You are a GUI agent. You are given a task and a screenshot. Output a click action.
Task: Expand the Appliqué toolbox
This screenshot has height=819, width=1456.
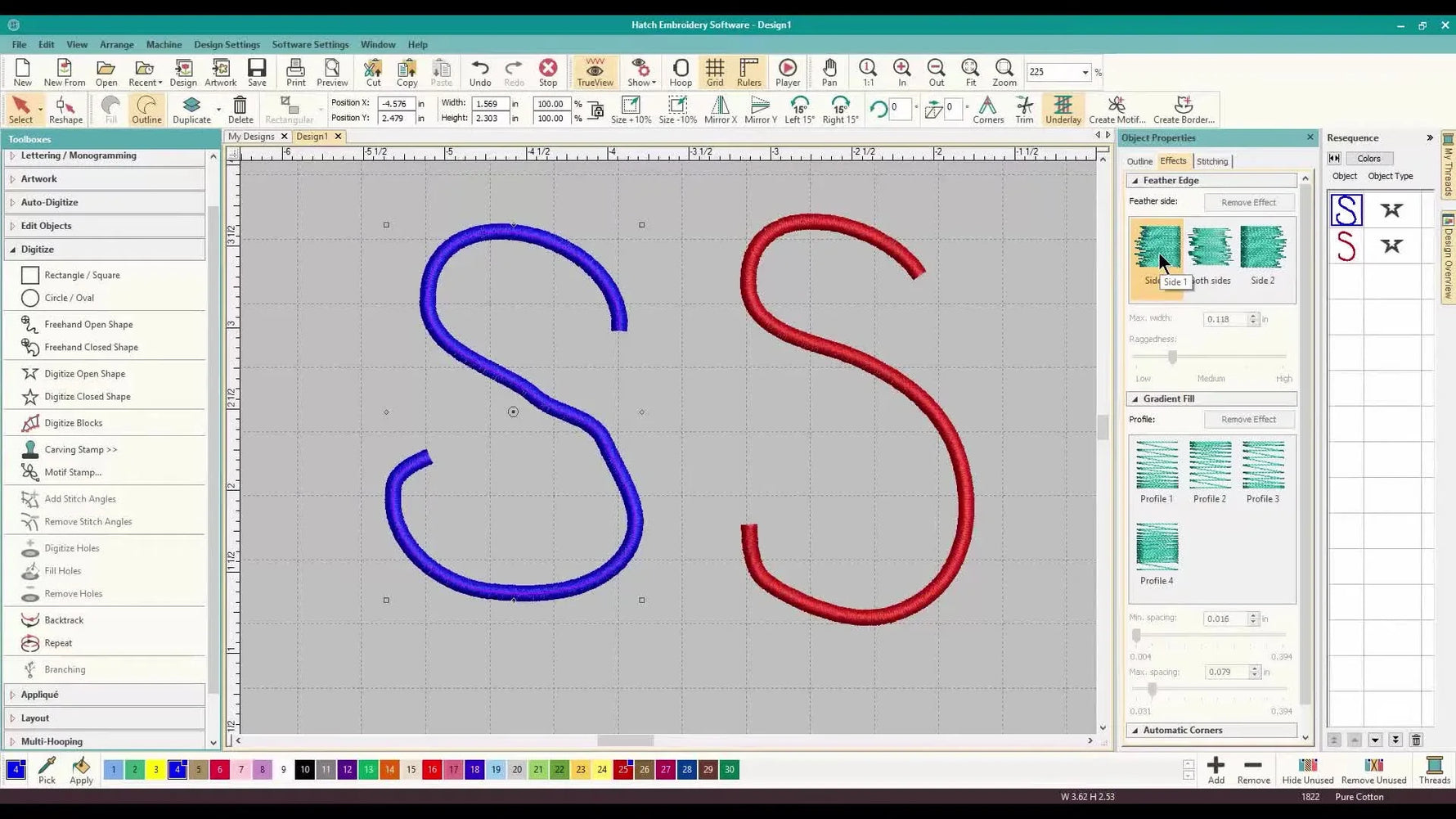coord(39,695)
